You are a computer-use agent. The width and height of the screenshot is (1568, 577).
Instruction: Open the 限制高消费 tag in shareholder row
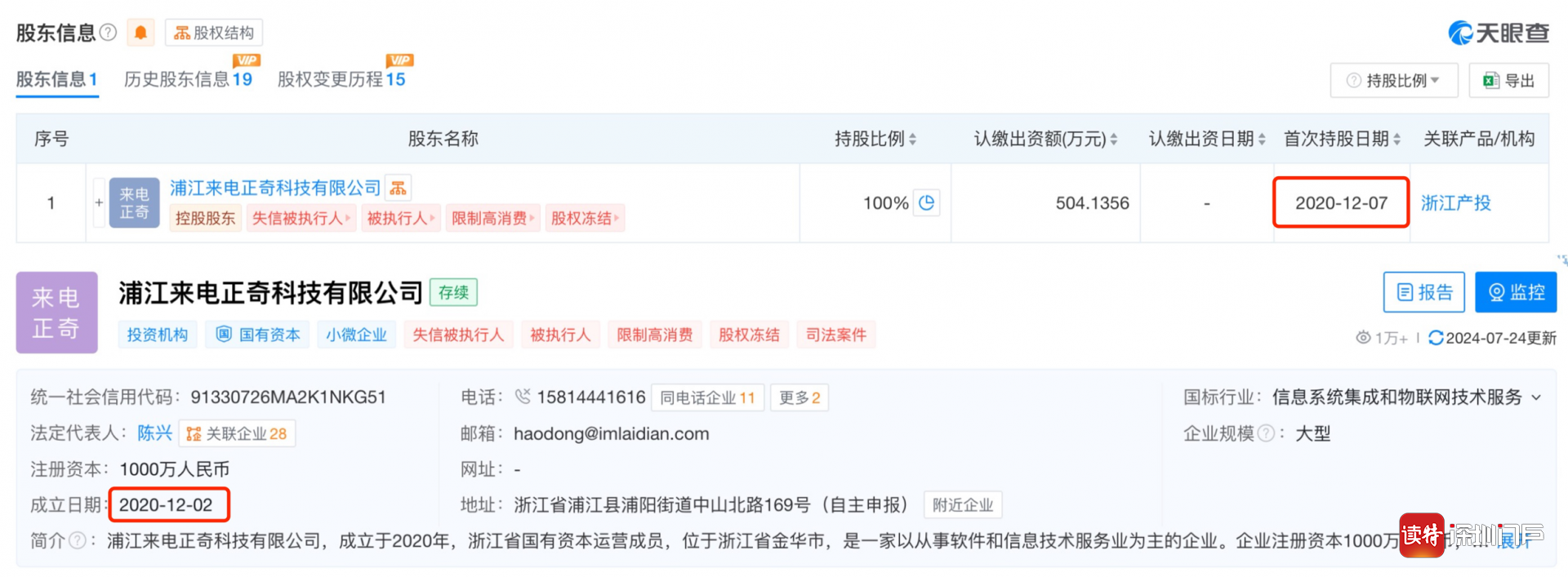493,218
